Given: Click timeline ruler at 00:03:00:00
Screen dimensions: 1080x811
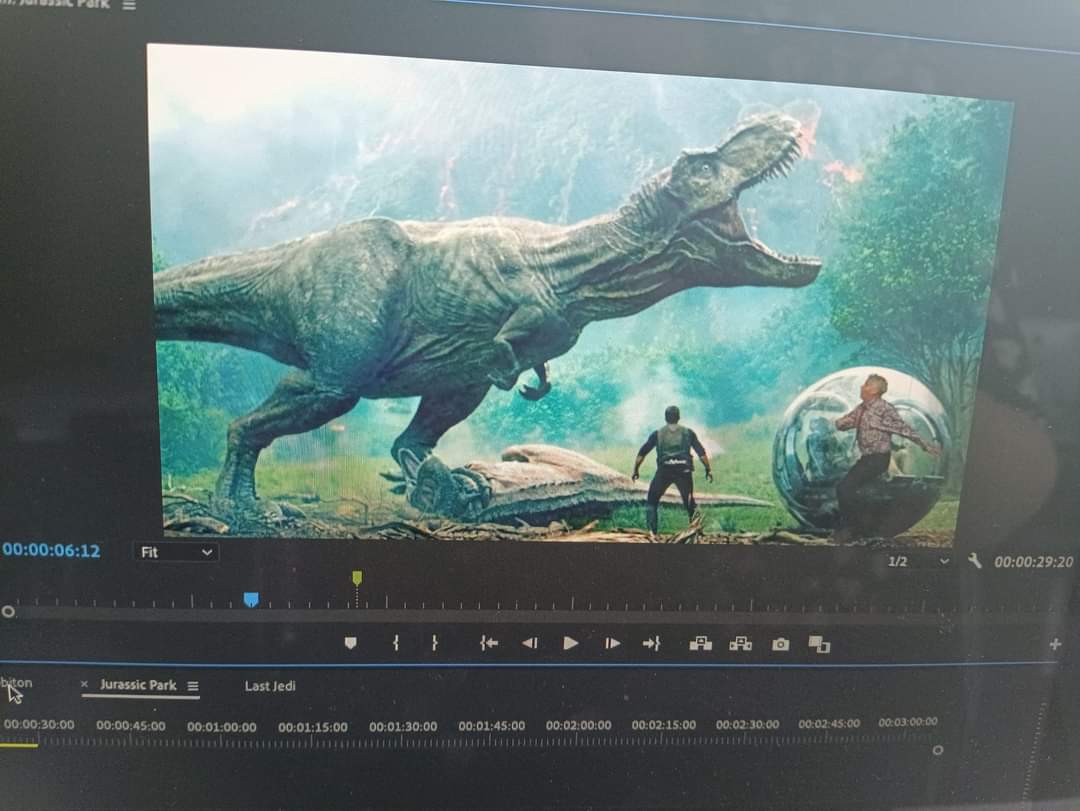Looking at the screenshot, I should tap(908, 722).
